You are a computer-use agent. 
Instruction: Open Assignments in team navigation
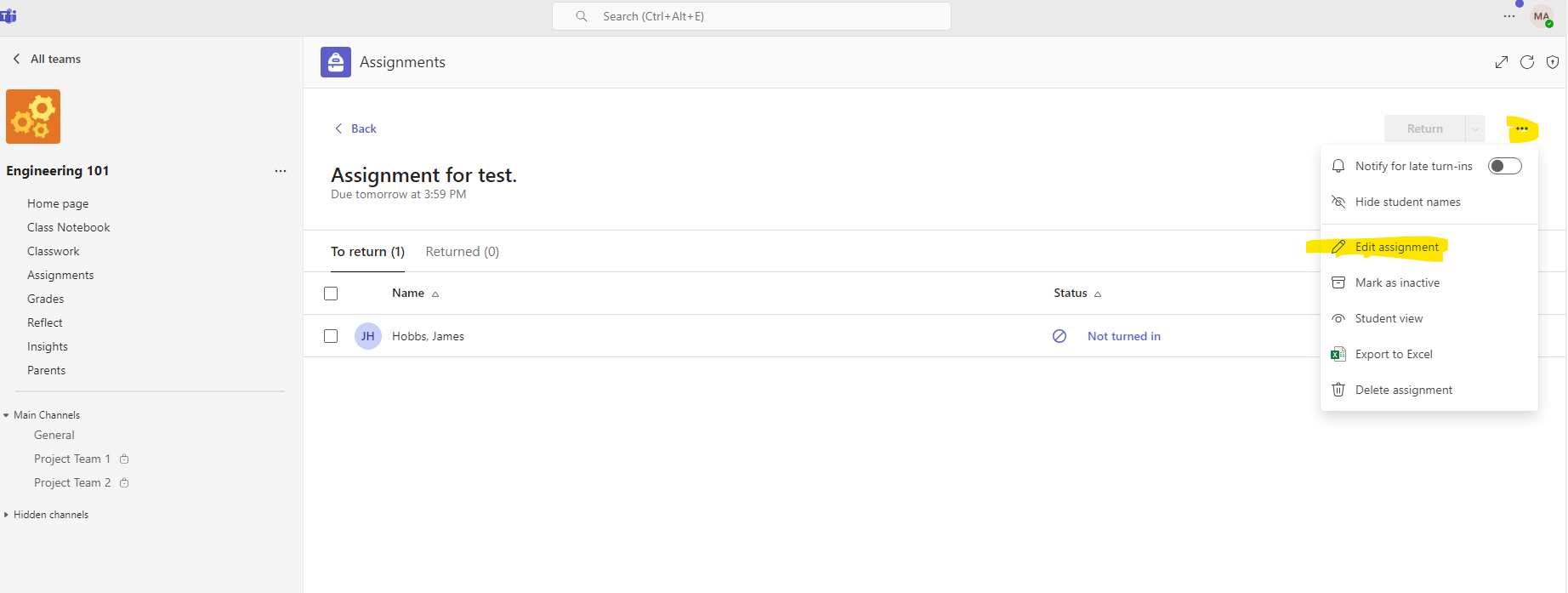tap(60, 275)
